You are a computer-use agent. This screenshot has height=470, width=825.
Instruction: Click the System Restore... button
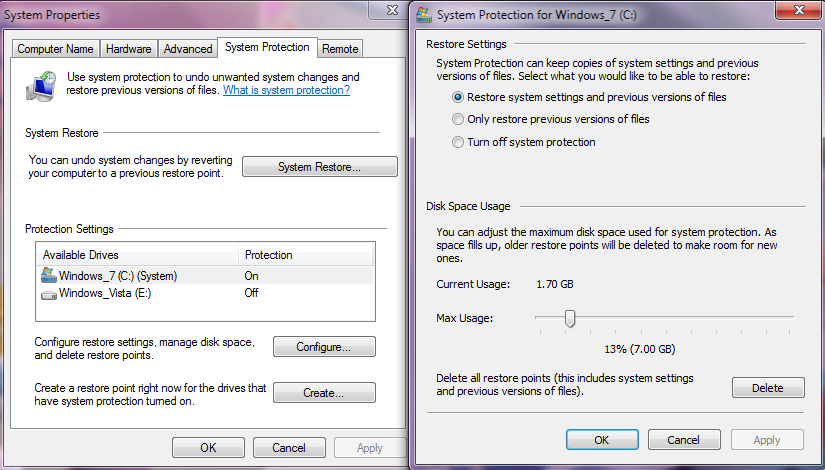pos(319,167)
